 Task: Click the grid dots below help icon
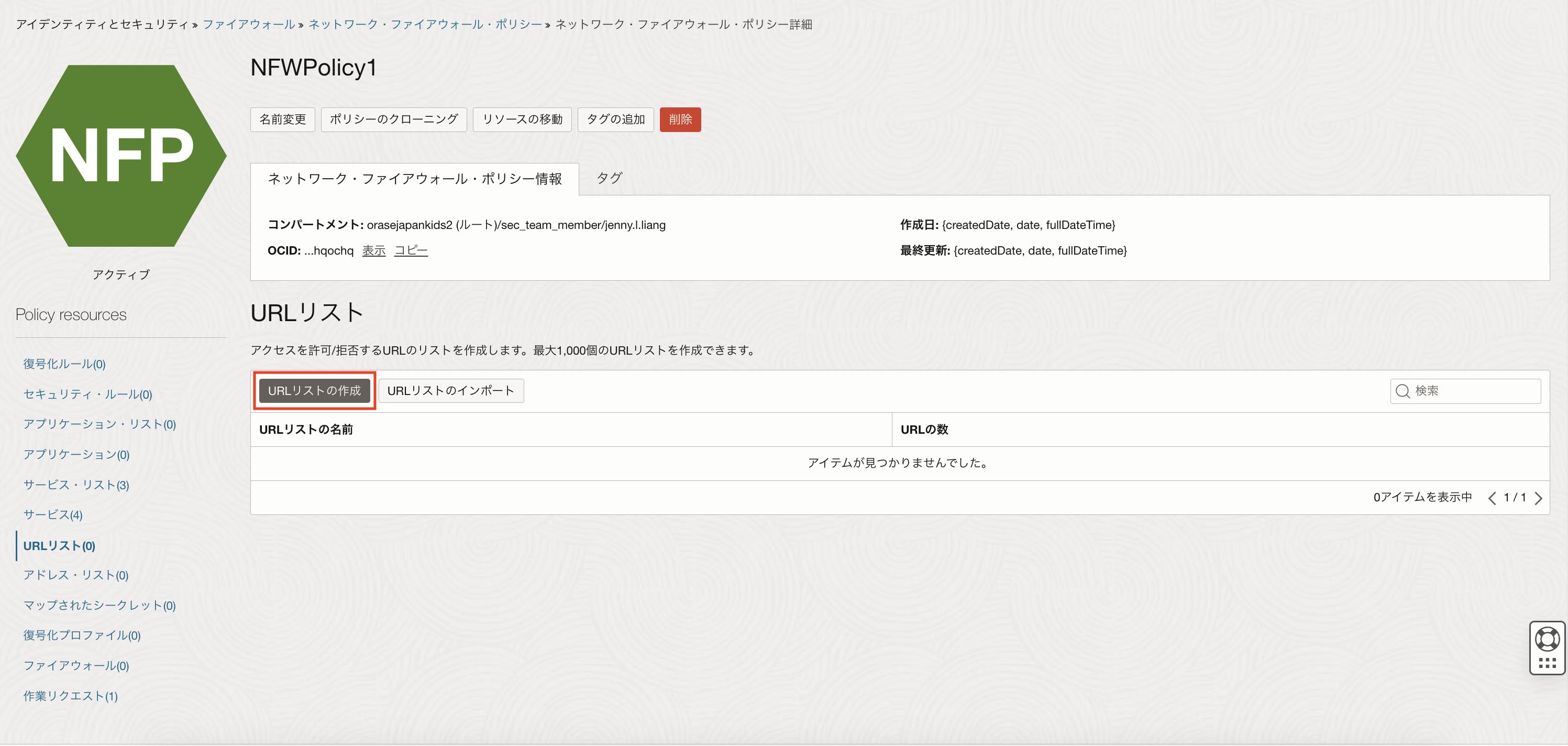coord(1547,663)
